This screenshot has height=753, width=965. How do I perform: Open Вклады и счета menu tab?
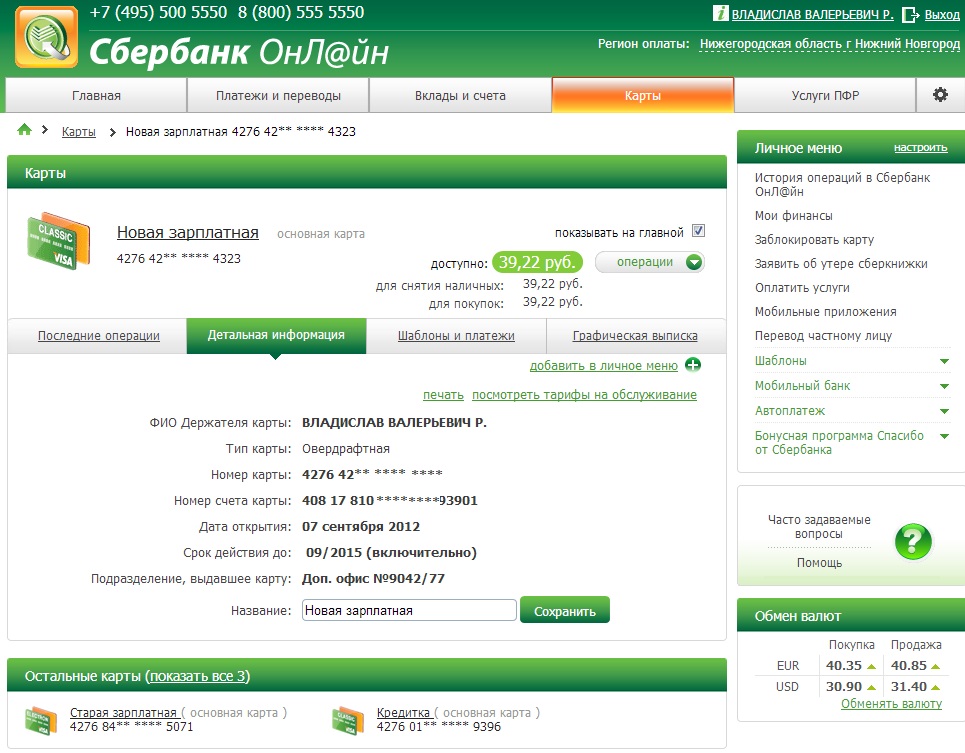(460, 95)
